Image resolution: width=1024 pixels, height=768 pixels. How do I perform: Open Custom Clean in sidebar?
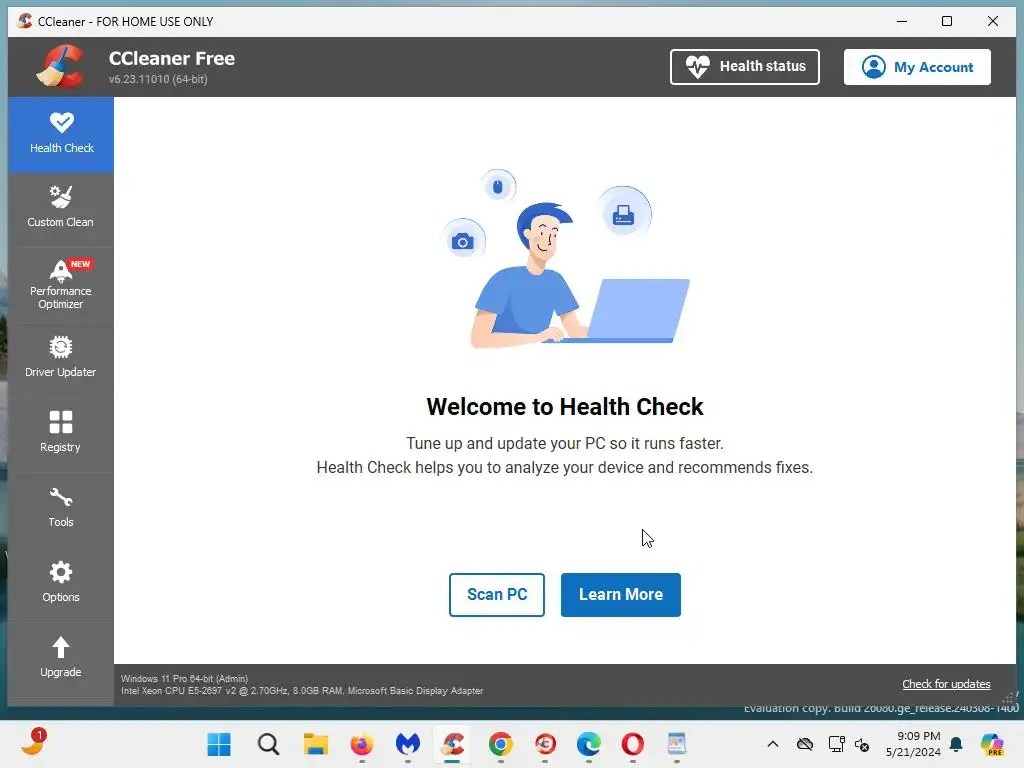coord(61,207)
